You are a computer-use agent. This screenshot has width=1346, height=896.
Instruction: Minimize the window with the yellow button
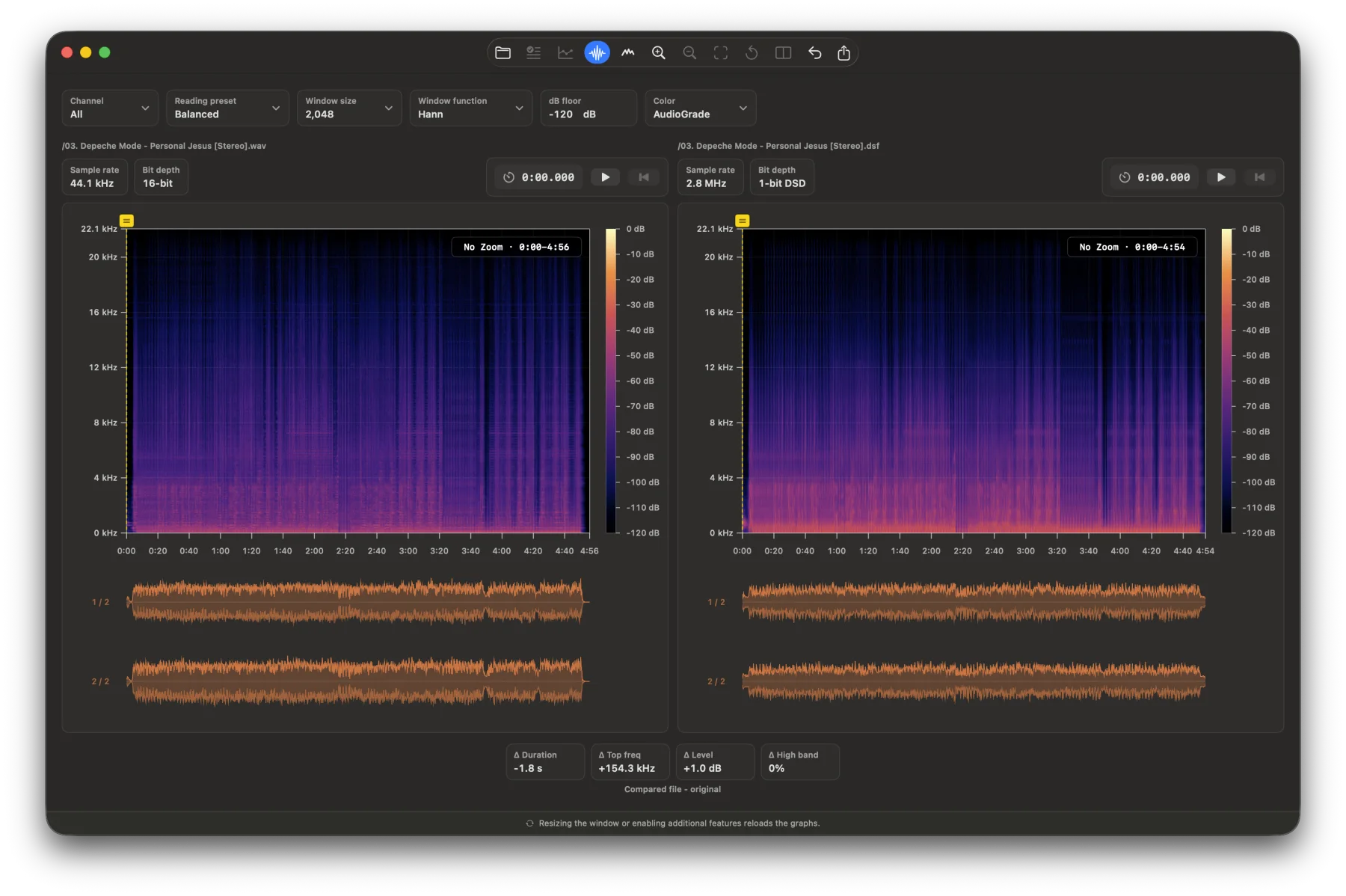pyautogui.click(x=85, y=52)
